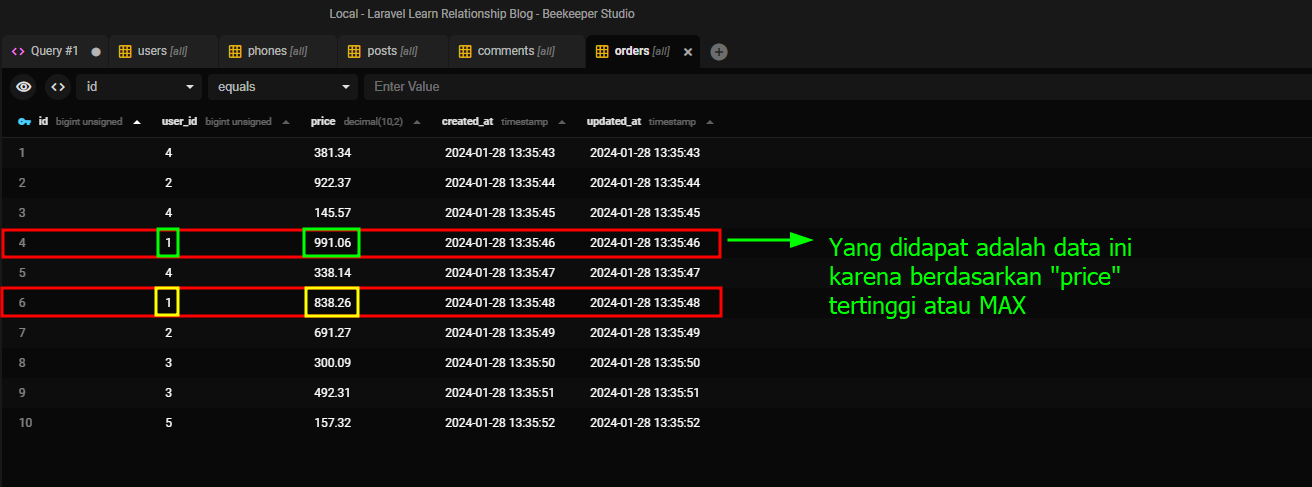Open the id column filter dropdown
Viewport: 1312px width, 487px height.
click(139, 87)
